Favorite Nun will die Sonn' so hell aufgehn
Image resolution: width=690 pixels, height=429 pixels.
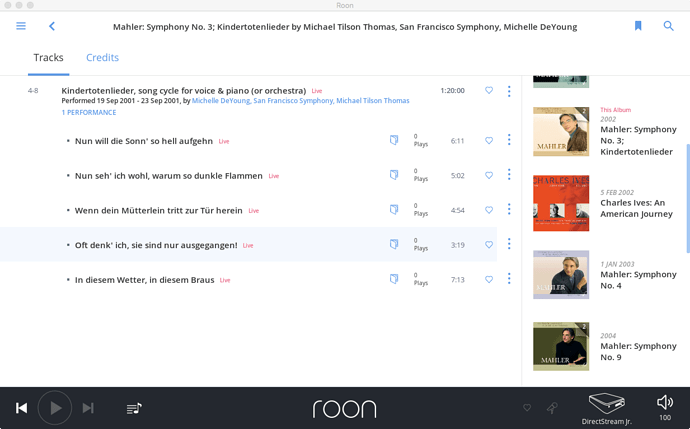489,140
